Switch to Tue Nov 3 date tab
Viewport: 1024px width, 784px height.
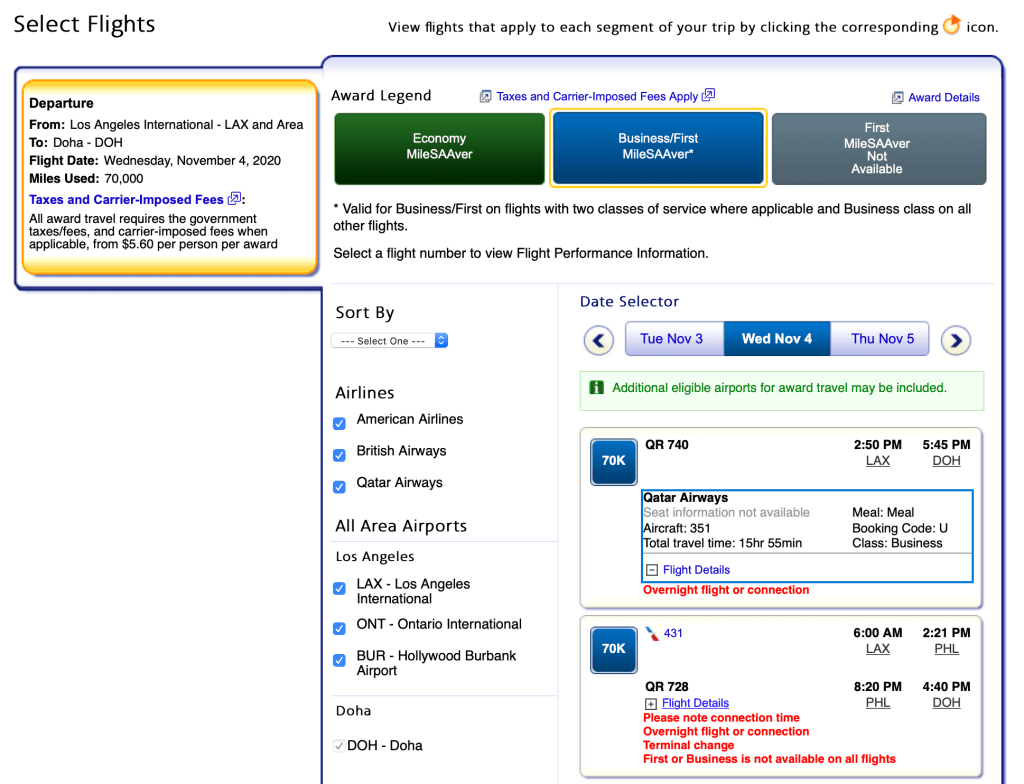tap(672, 339)
